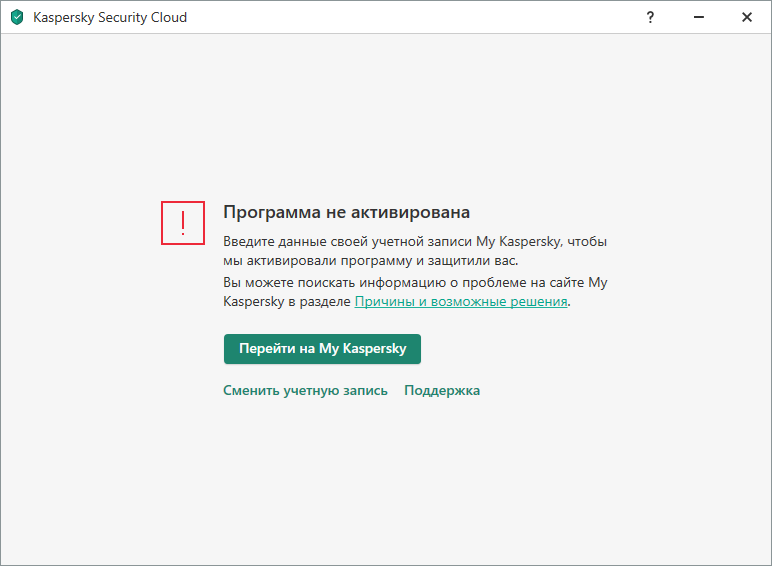Click the Kaspersky shield logo in title bar

[x=17, y=17]
